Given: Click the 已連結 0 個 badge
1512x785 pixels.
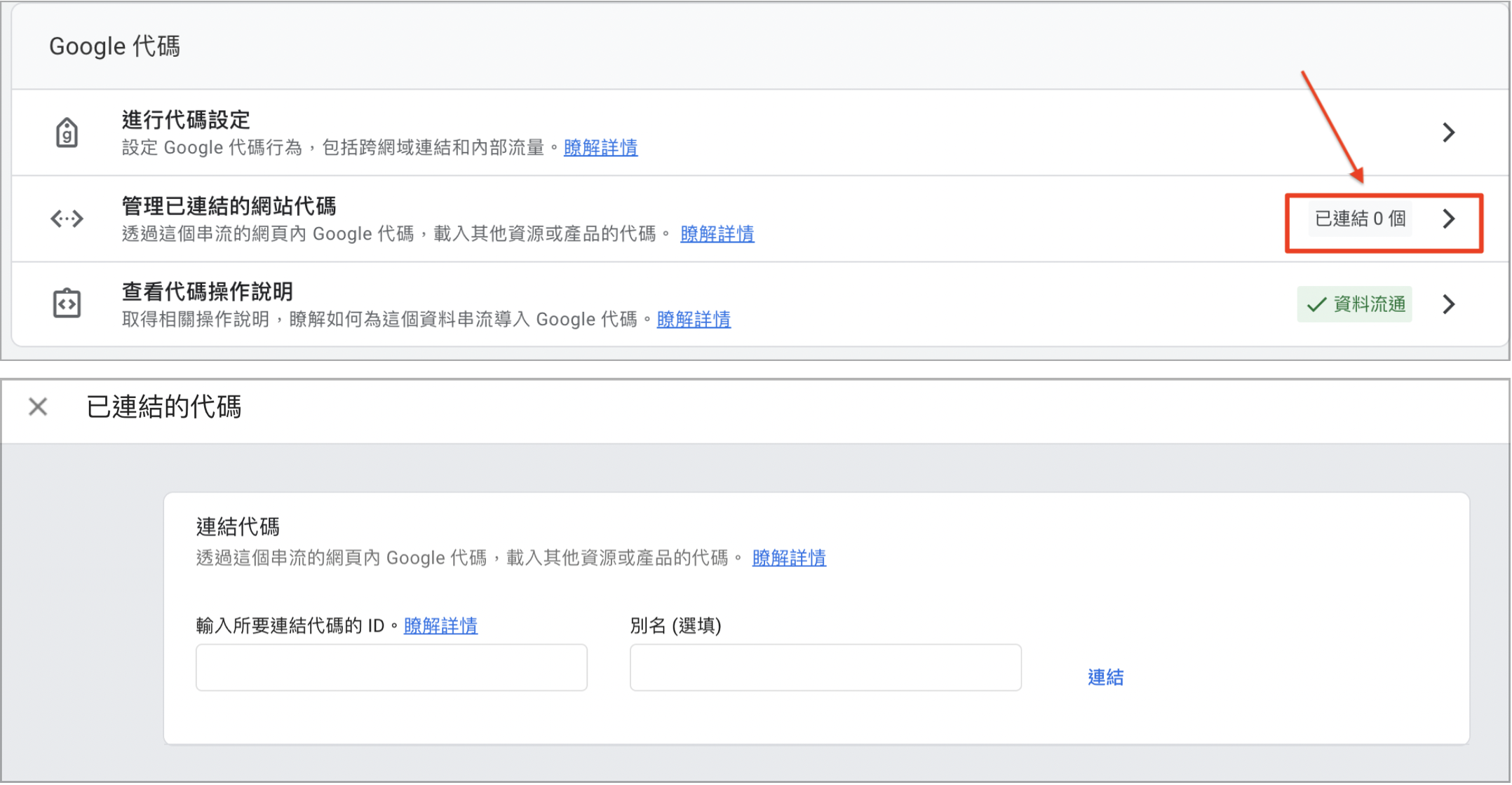Looking at the screenshot, I should [1360, 219].
